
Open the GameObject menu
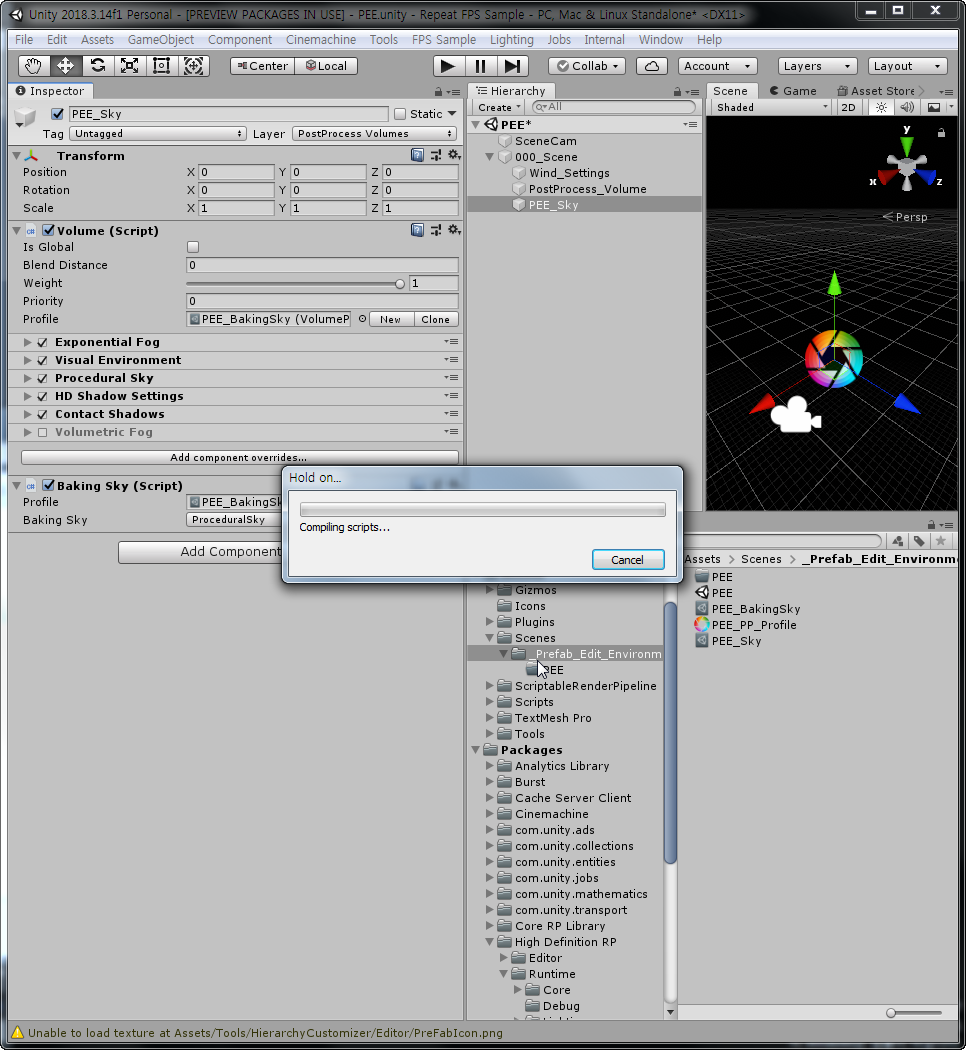click(161, 40)
